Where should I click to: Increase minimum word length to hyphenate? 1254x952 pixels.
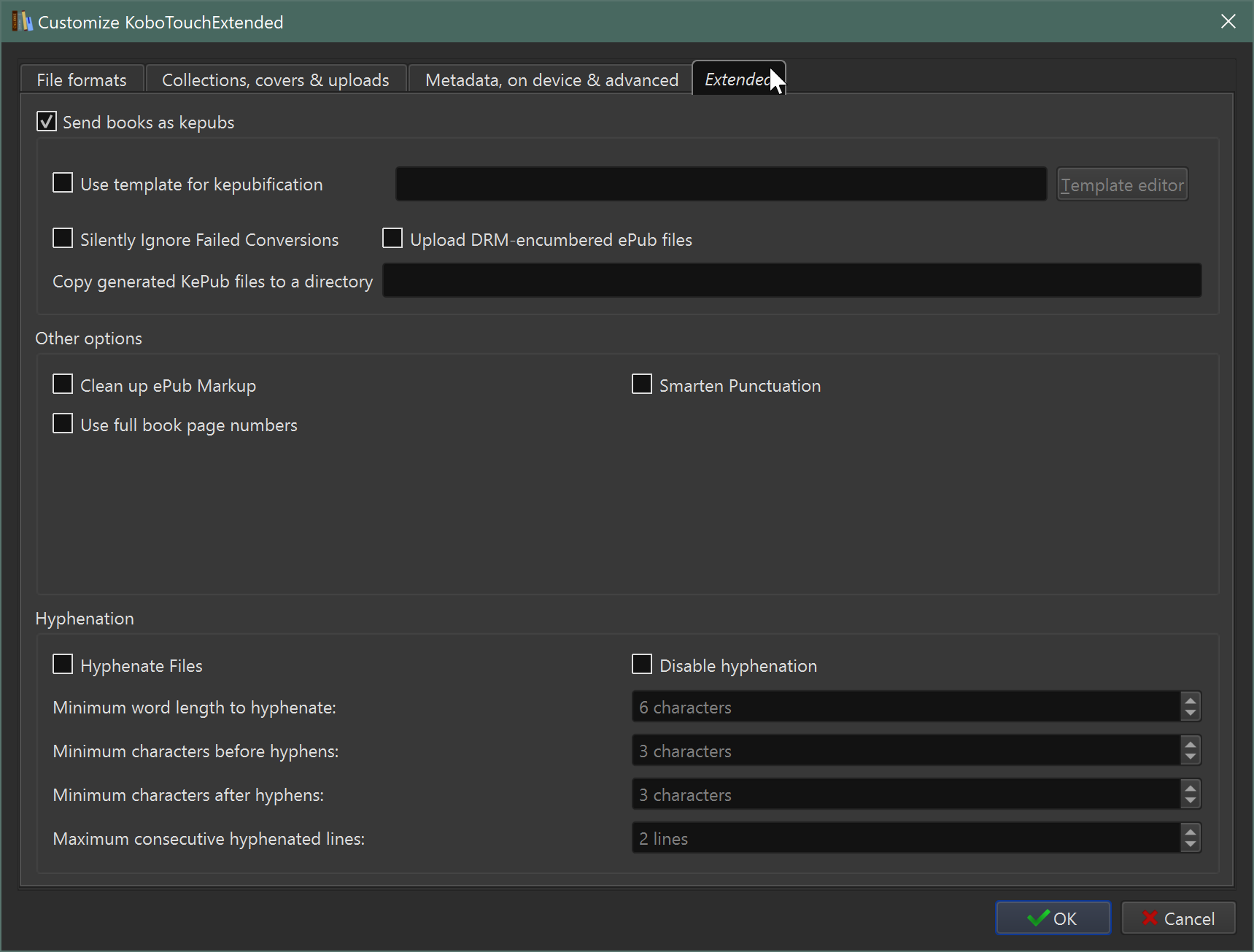1190,700
